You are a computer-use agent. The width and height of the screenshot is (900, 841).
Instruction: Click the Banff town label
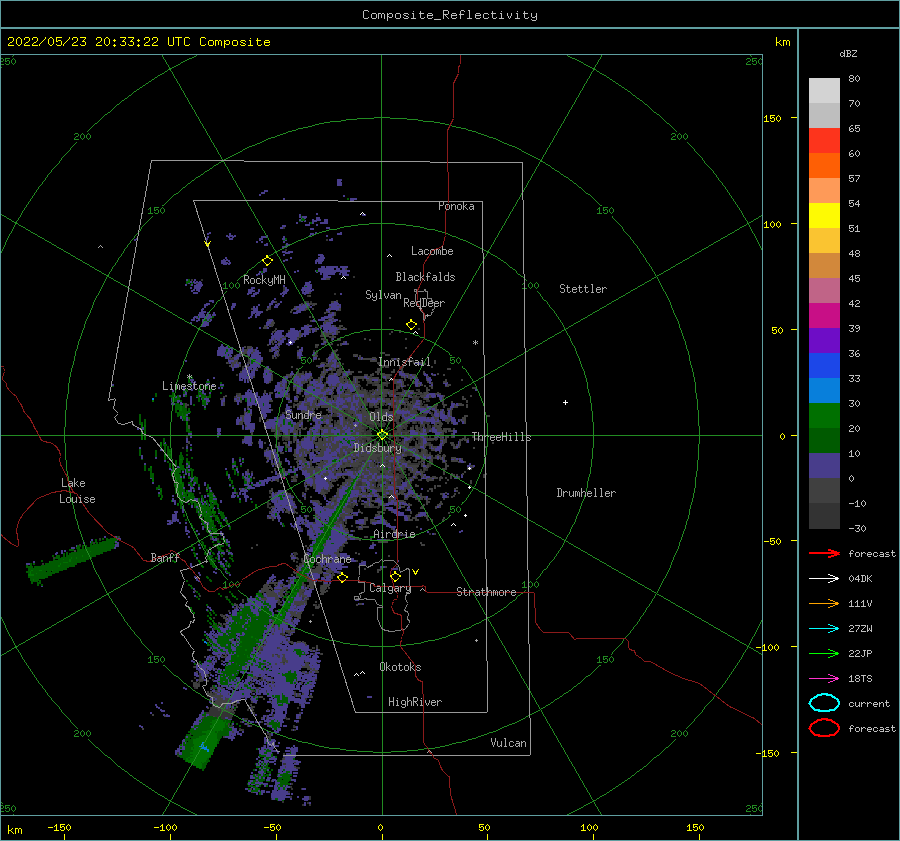(165, 557)
